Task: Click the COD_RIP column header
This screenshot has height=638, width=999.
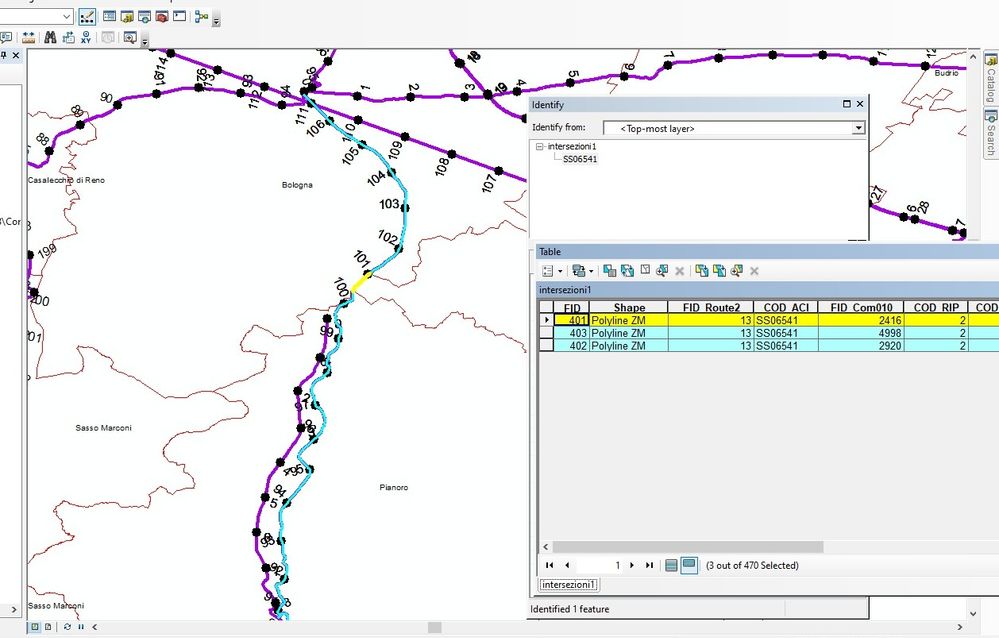Action: click(936, 307)
